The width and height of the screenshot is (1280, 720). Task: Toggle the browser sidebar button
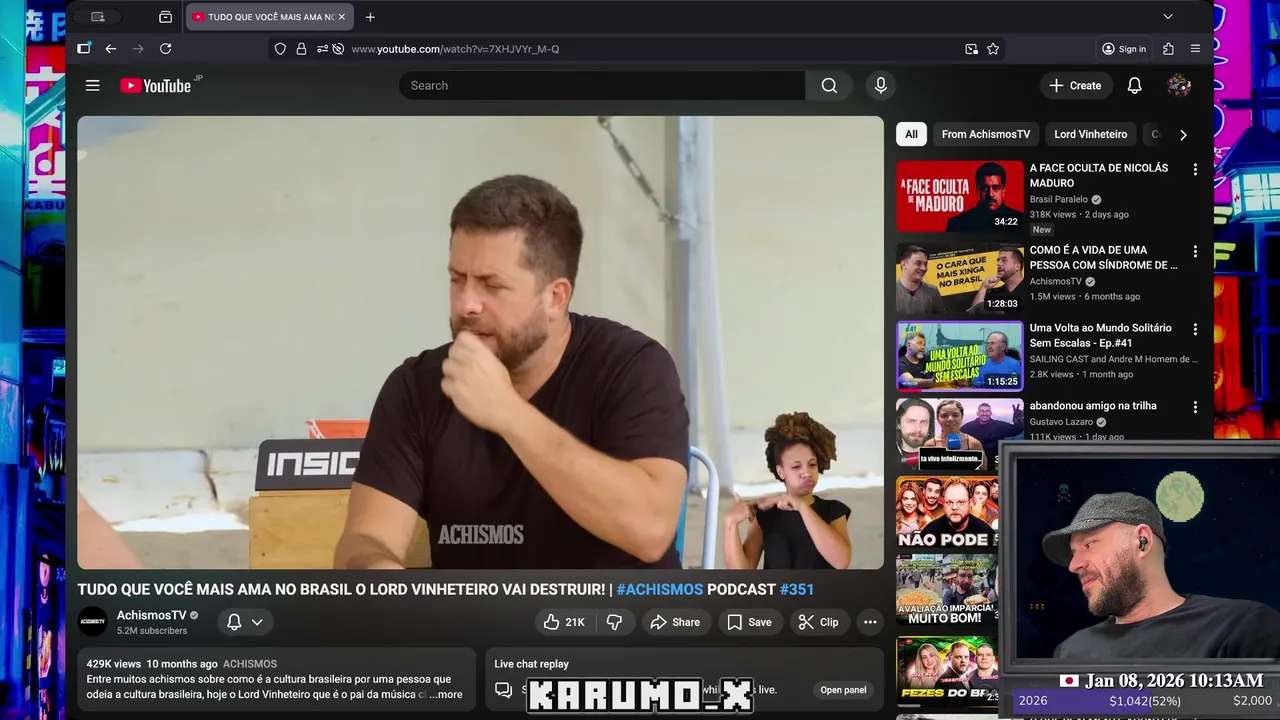click(84, 49)
